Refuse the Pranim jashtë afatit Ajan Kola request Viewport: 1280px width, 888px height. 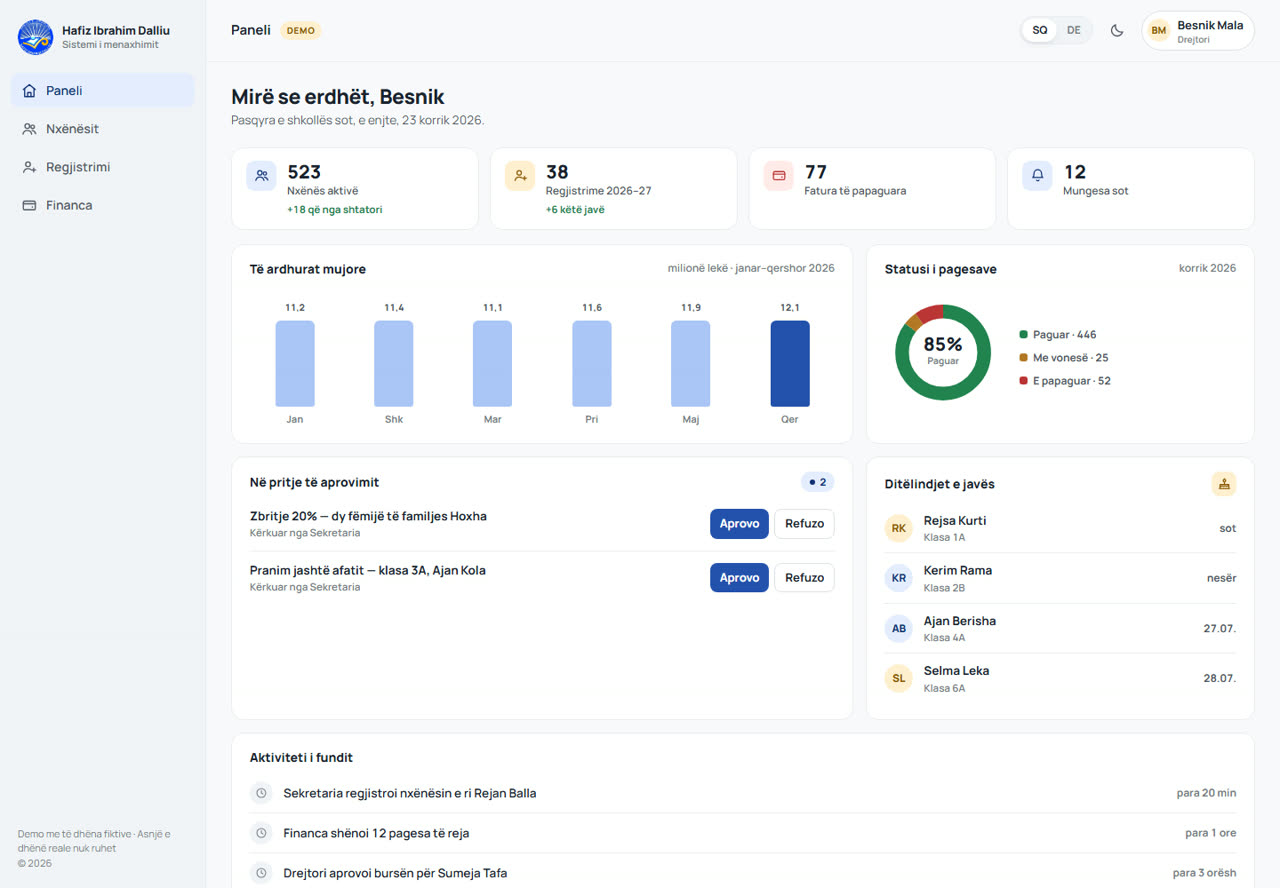pos(804,577)
